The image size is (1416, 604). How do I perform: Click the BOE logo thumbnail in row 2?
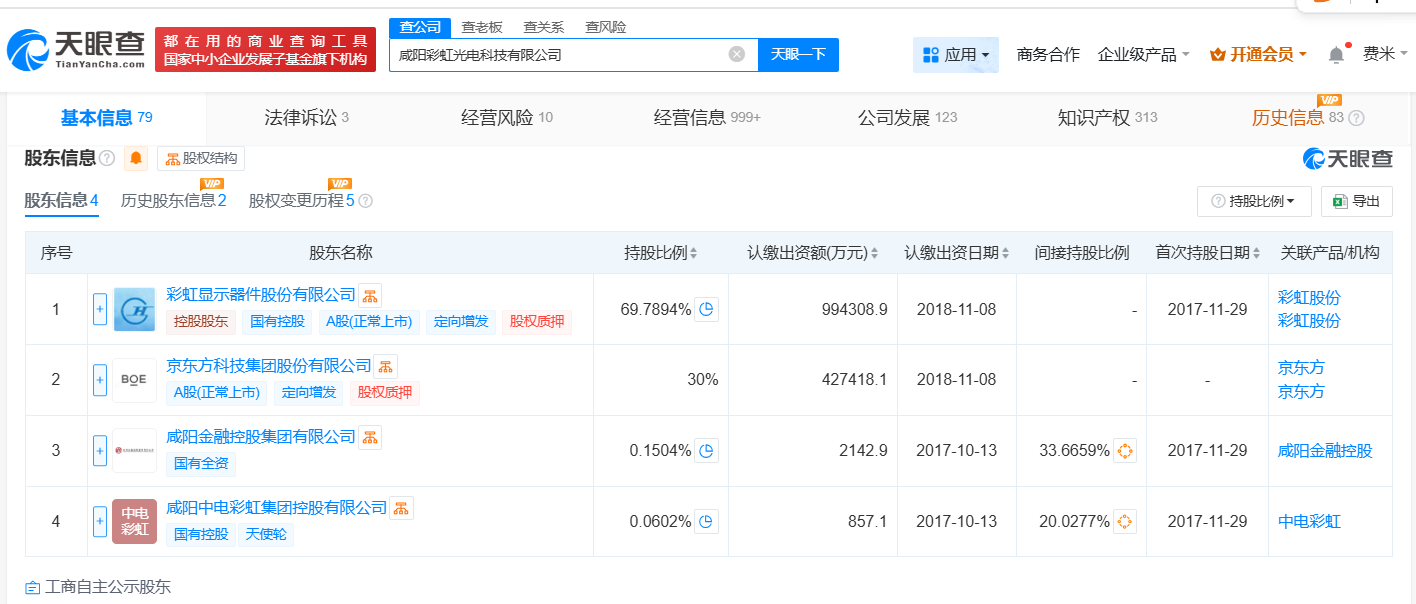(x=133, y=379)
